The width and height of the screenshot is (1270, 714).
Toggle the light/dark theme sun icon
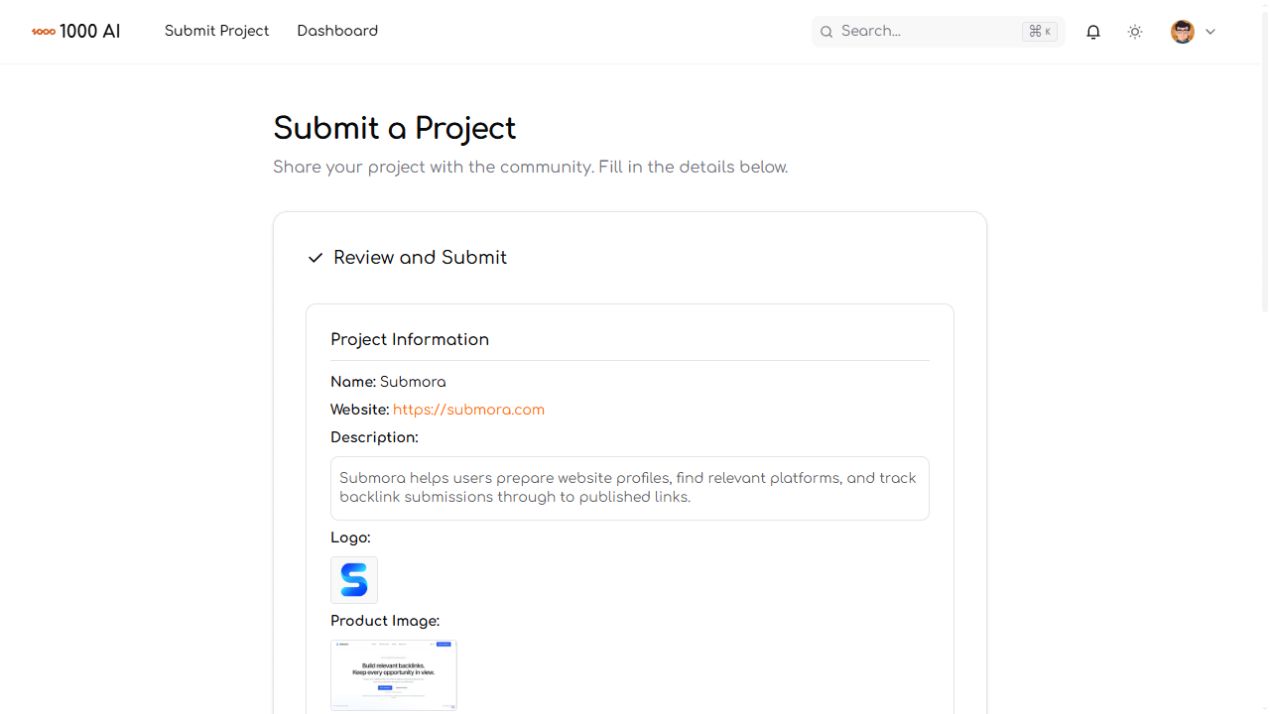tap(1135, 32)
